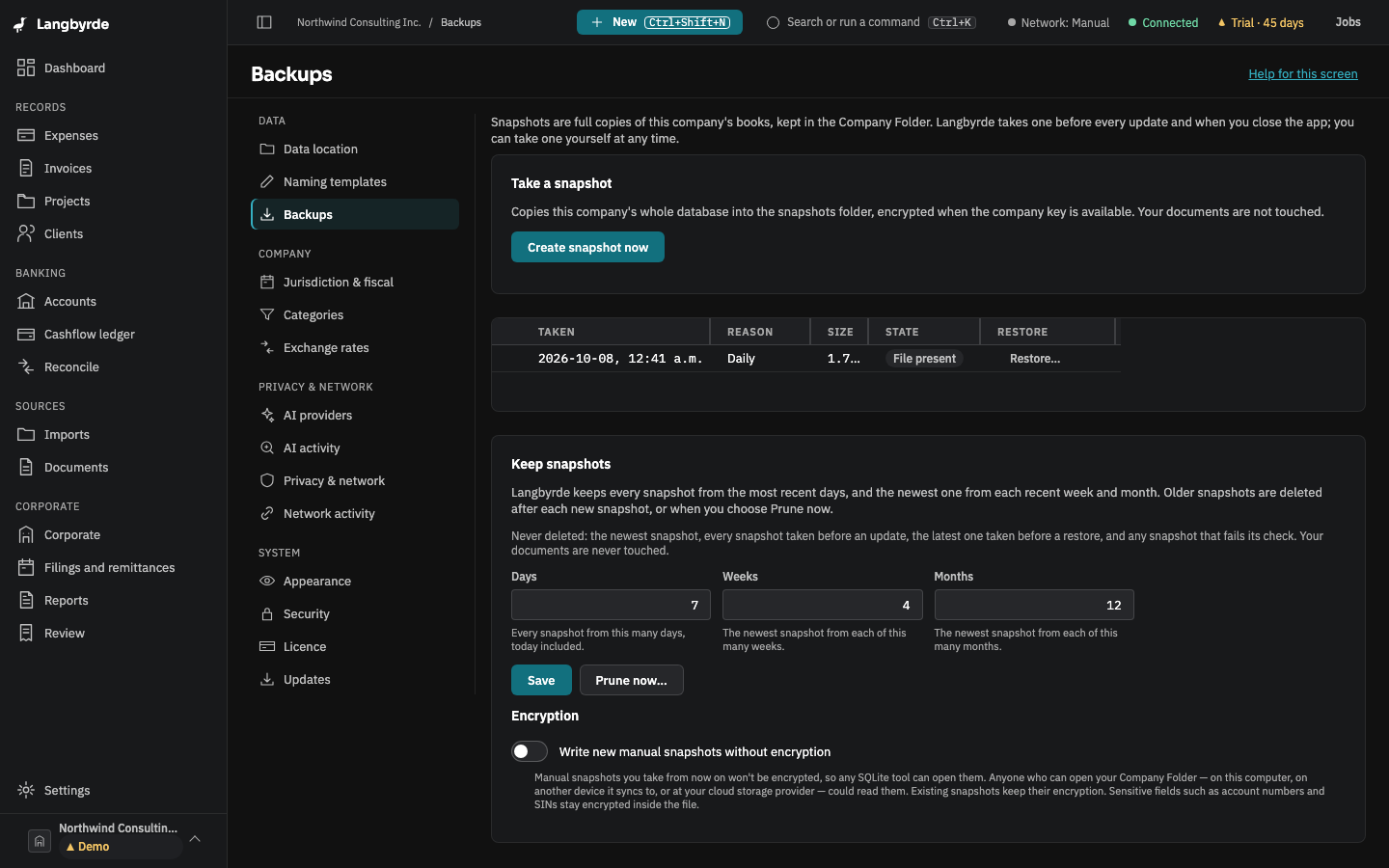Toggle the sidebar panel icon
The height and width of the screenshot is (868, 1389).
click(x=264, y=22)
